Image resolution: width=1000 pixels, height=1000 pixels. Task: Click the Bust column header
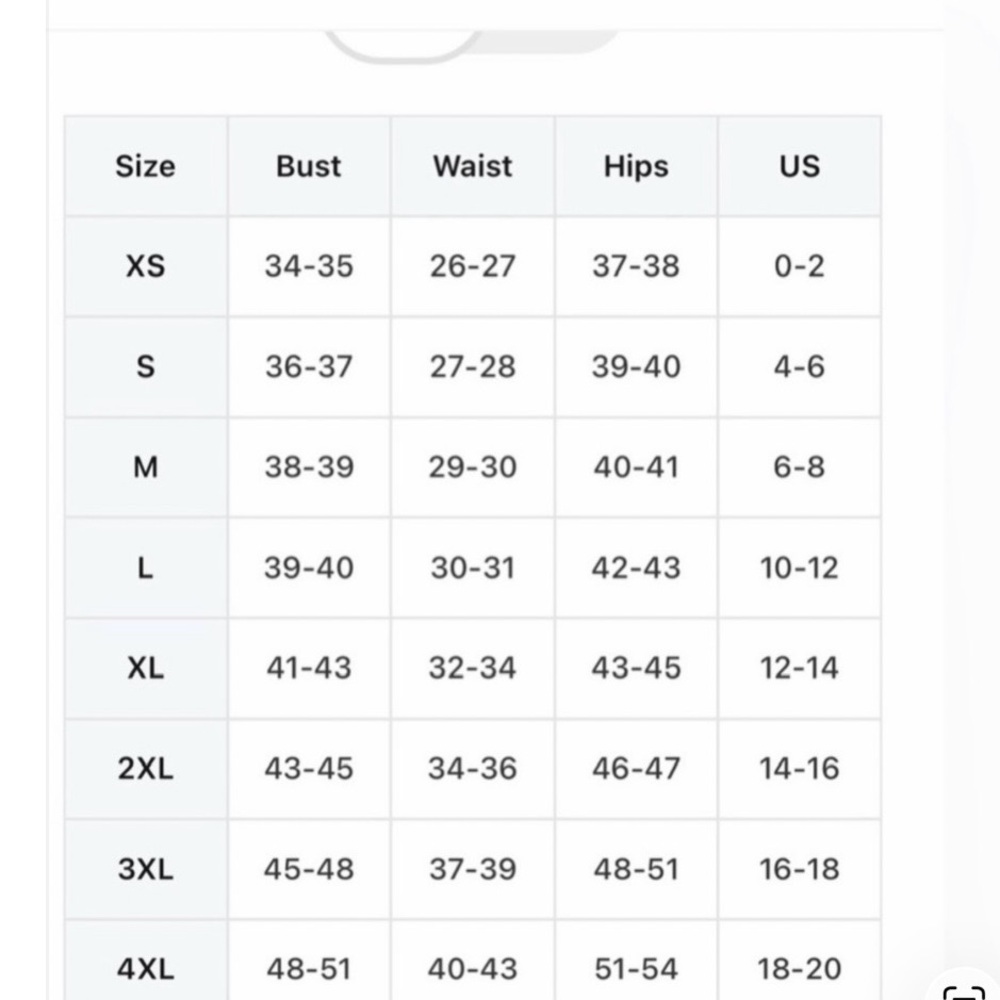point(309,166)
